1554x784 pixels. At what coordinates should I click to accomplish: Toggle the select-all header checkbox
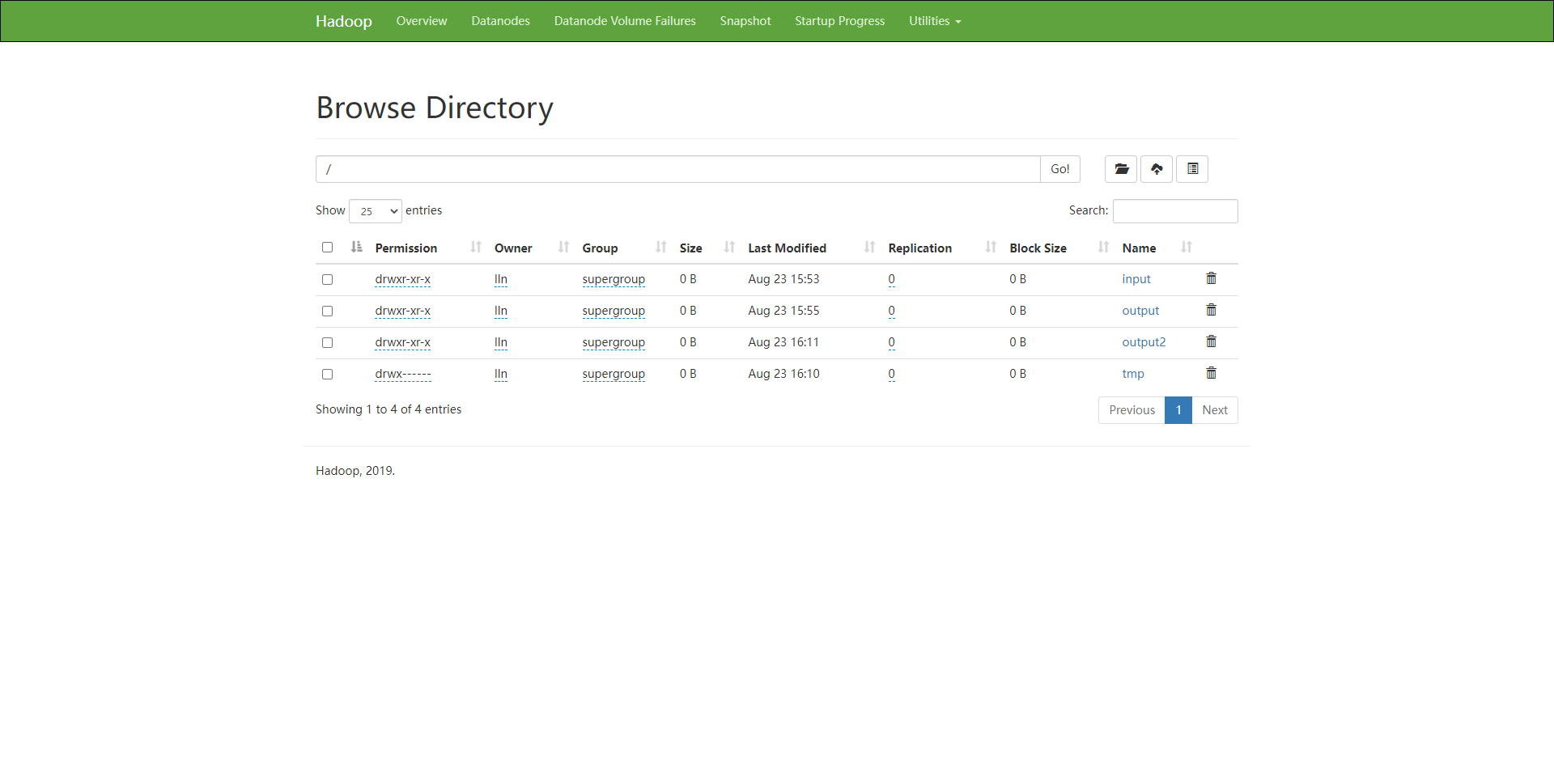pos(327,248)
